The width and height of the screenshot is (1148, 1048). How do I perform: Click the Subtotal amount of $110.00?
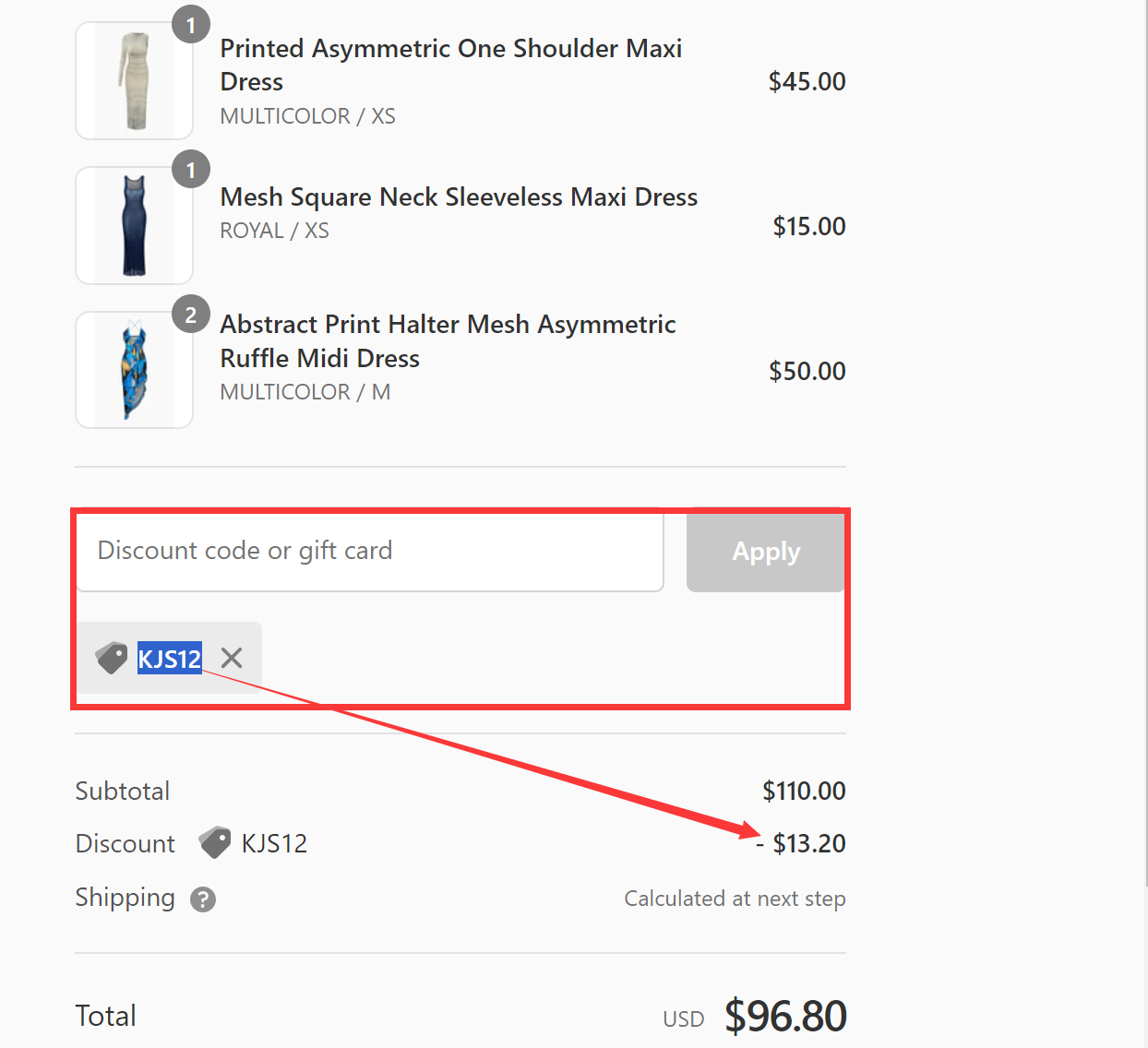(803, 791)
